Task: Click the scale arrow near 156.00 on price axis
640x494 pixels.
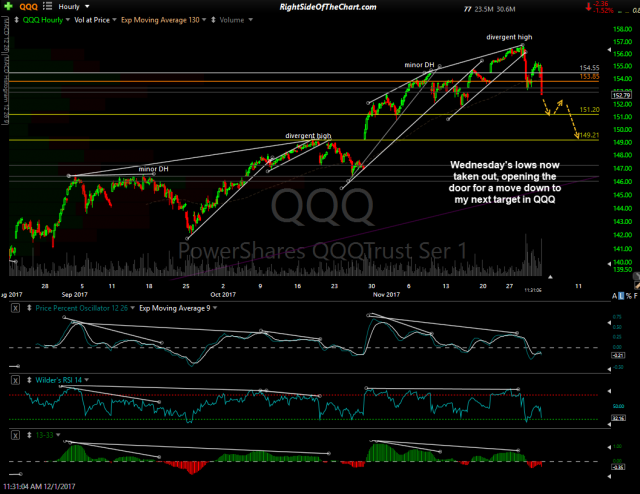Action: (x=609, y=50)
